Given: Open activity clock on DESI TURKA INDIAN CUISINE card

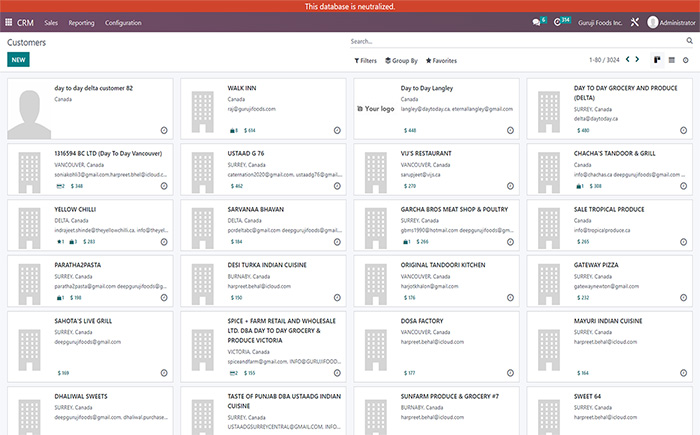Looking at the screenshot, I should tap(337, 298).
